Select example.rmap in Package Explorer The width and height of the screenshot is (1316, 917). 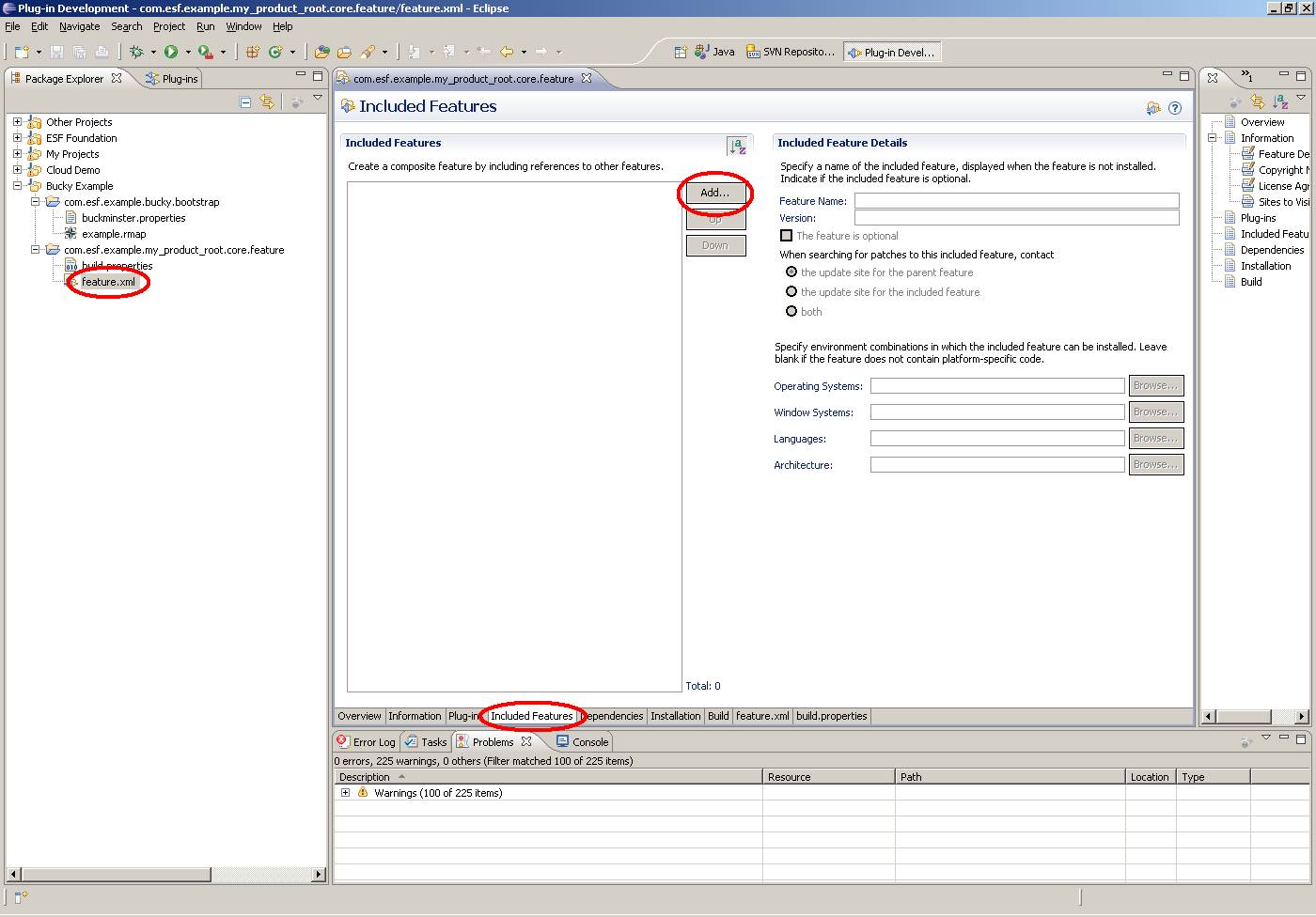(x=114, y=234)
